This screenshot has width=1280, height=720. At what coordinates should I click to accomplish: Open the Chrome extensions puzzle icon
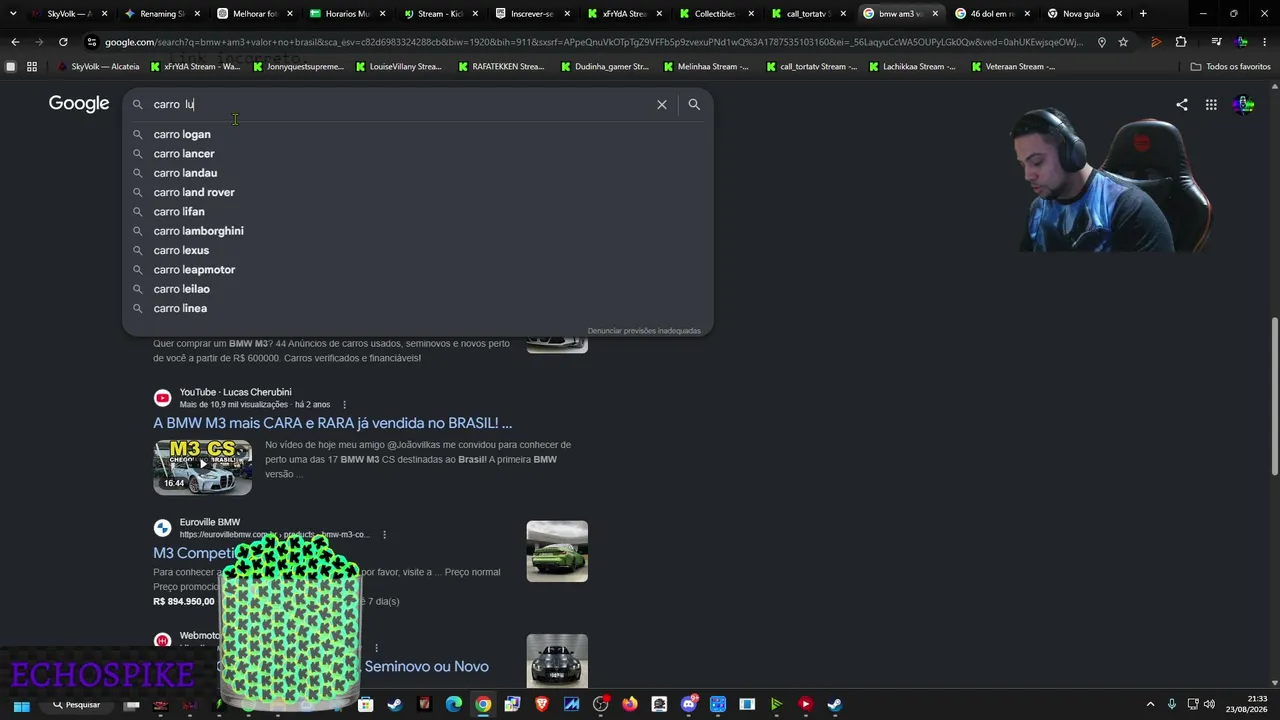click(1181, 42)
